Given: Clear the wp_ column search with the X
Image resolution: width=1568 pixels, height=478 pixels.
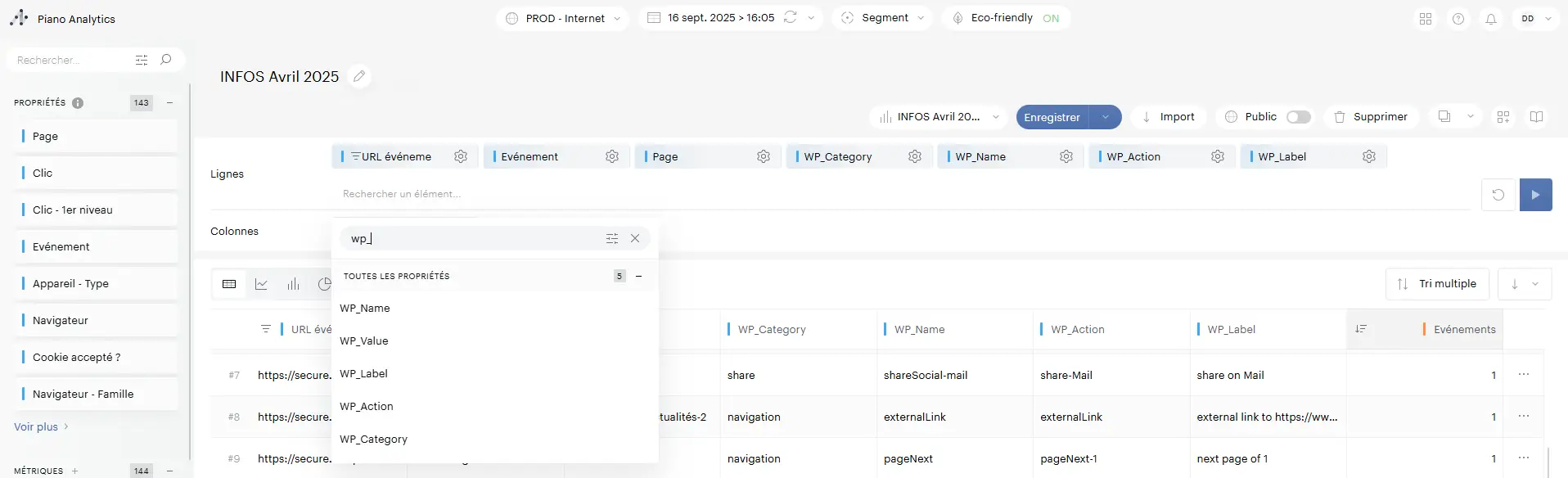Looking at the screenshot, I should pyautogui.click(x=635, y=238).
